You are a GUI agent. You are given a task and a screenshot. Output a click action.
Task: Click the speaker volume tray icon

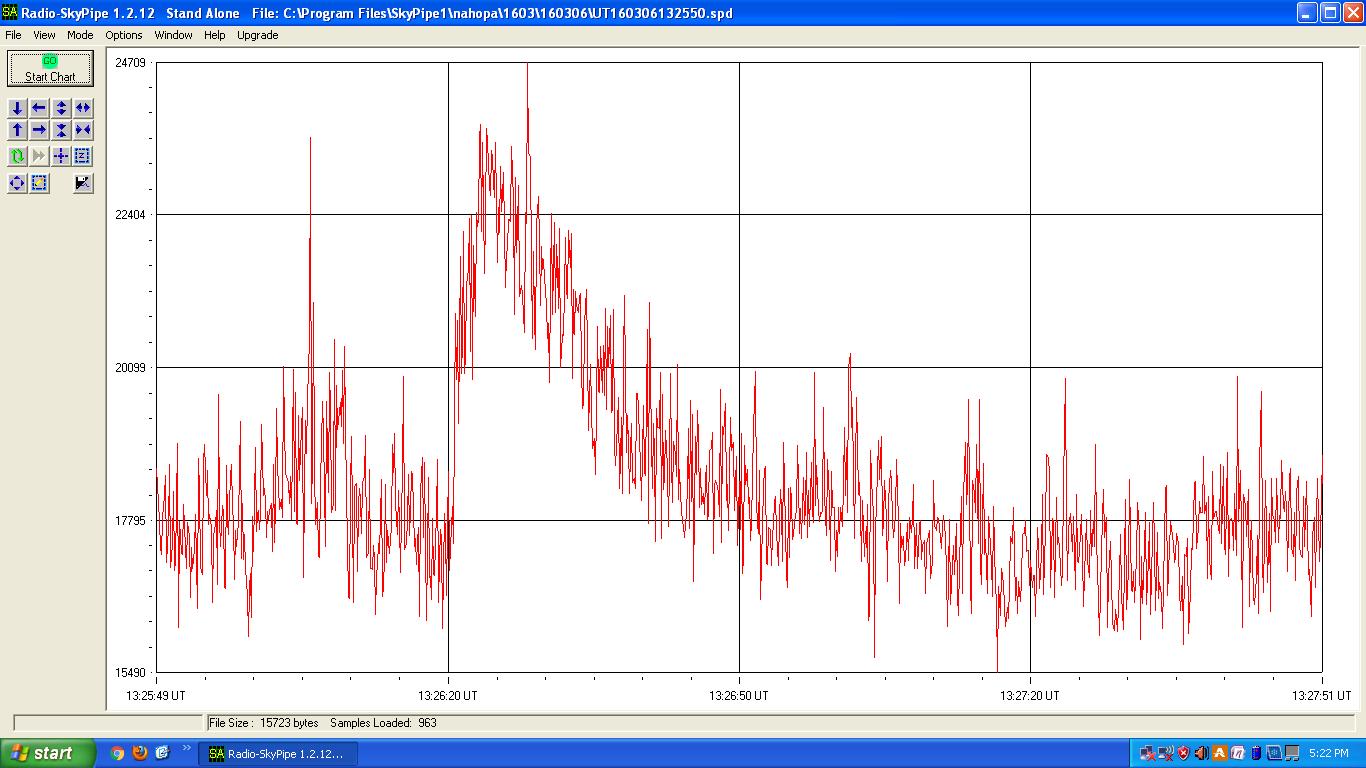1202,753
